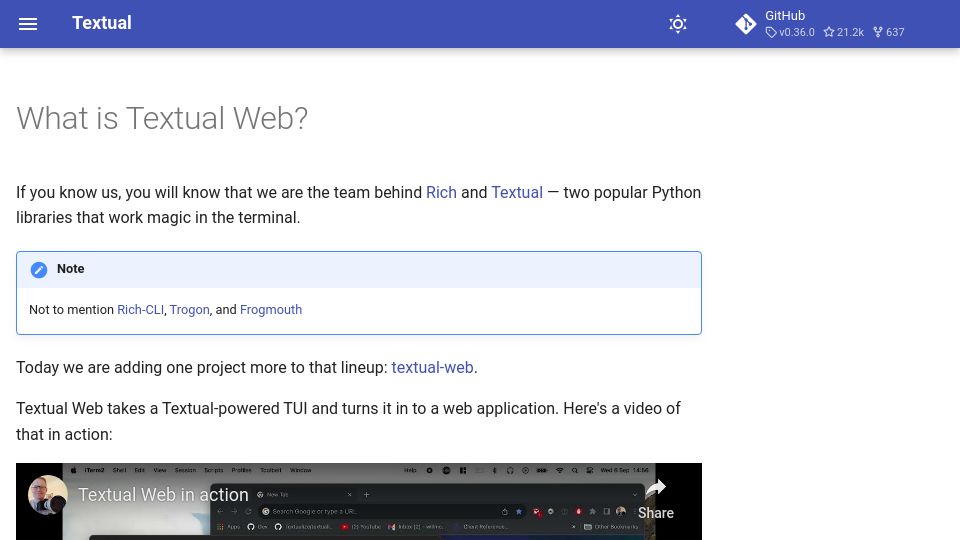Click the video channel avatar
960x540 pixels.
(48, 495)
